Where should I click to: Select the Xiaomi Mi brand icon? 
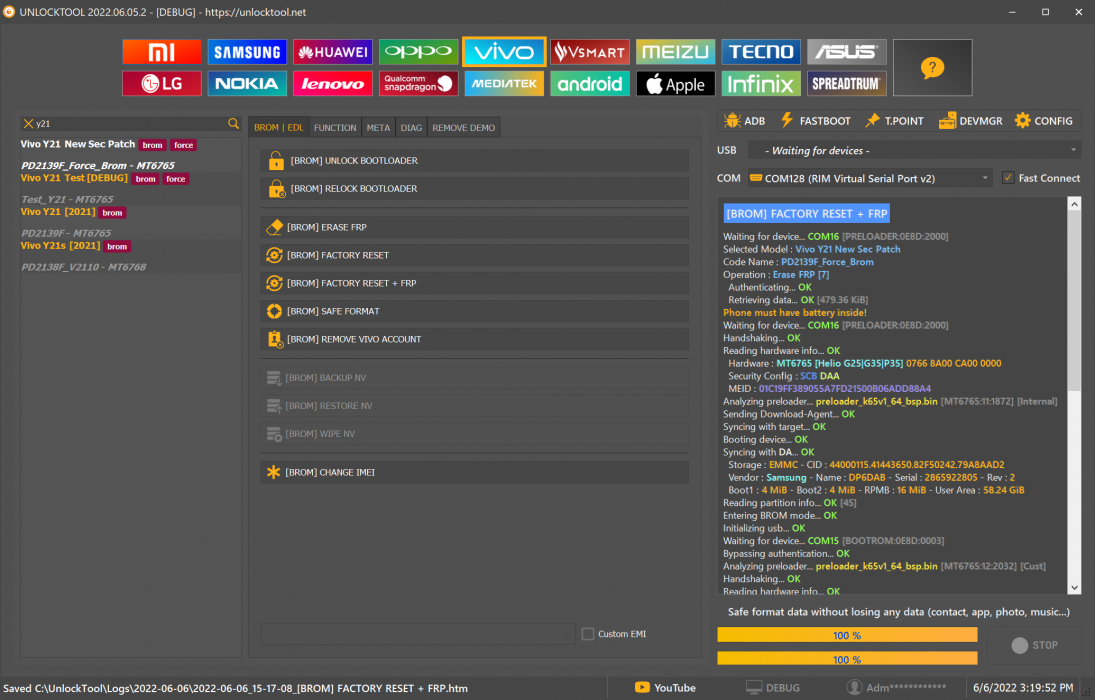click(x=161, y=52)
